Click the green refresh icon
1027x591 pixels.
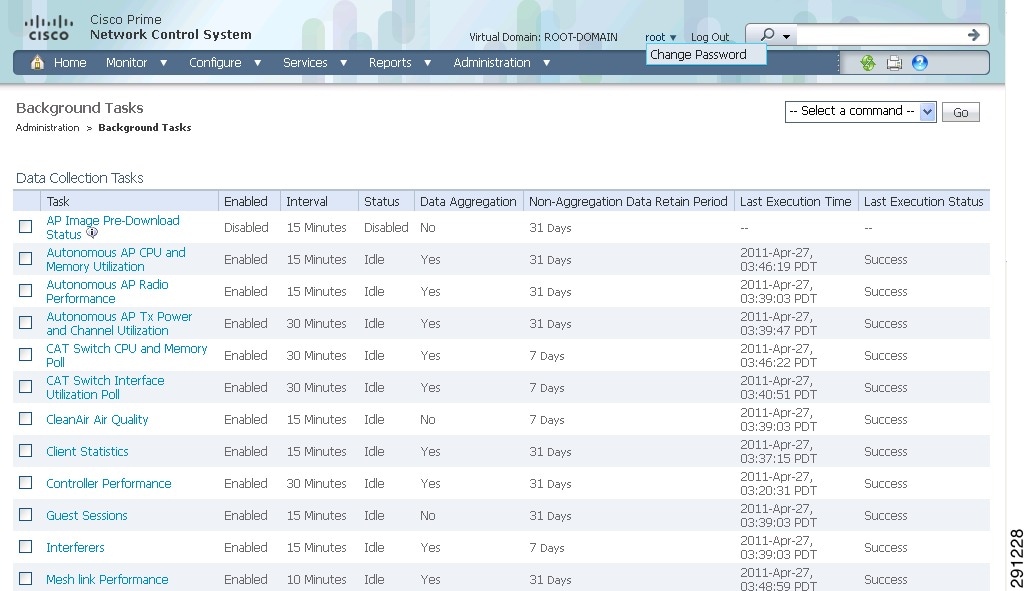pos(868,63)
